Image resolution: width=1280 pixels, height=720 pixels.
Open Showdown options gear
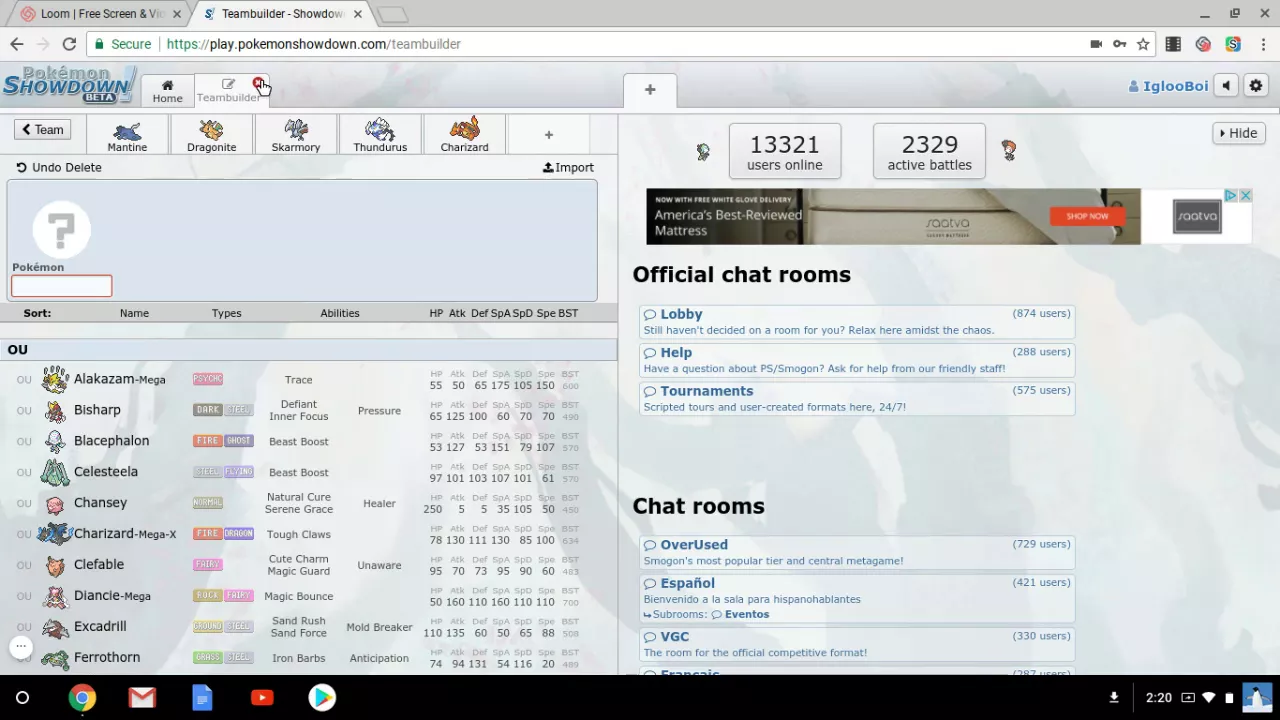pos(1256,86)
